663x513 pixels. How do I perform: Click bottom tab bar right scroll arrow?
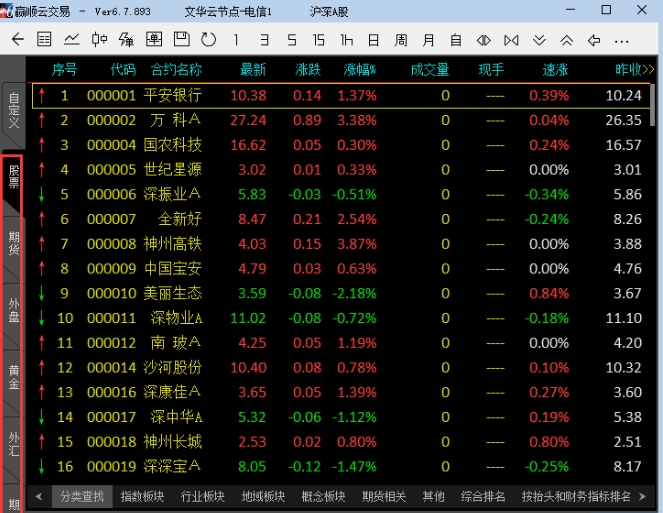pos(643,496)
